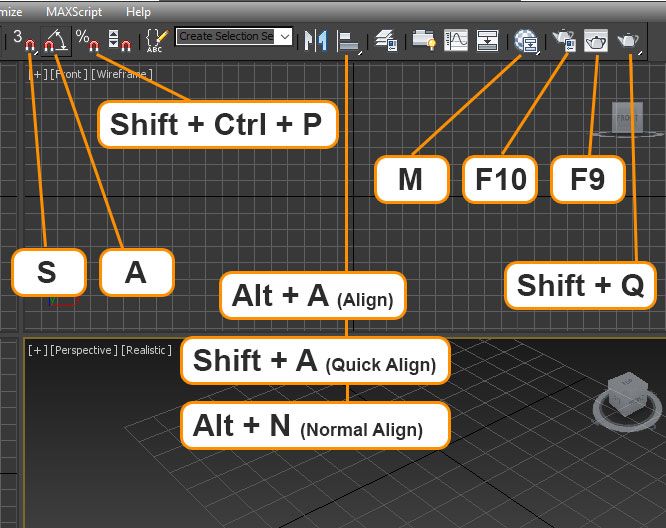Open the Wireframe shading label menu
The image size is (666, 528).
click(x=121, y=74)
